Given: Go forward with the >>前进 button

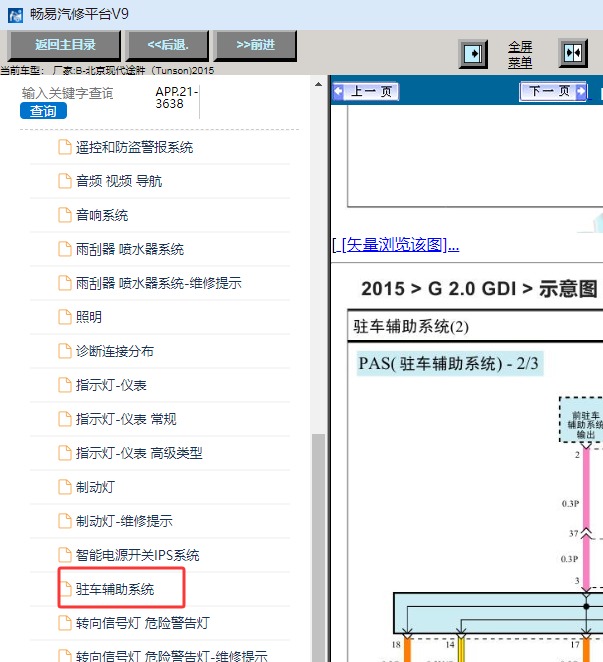Looking at the screenshot, I should pos(255,45).
